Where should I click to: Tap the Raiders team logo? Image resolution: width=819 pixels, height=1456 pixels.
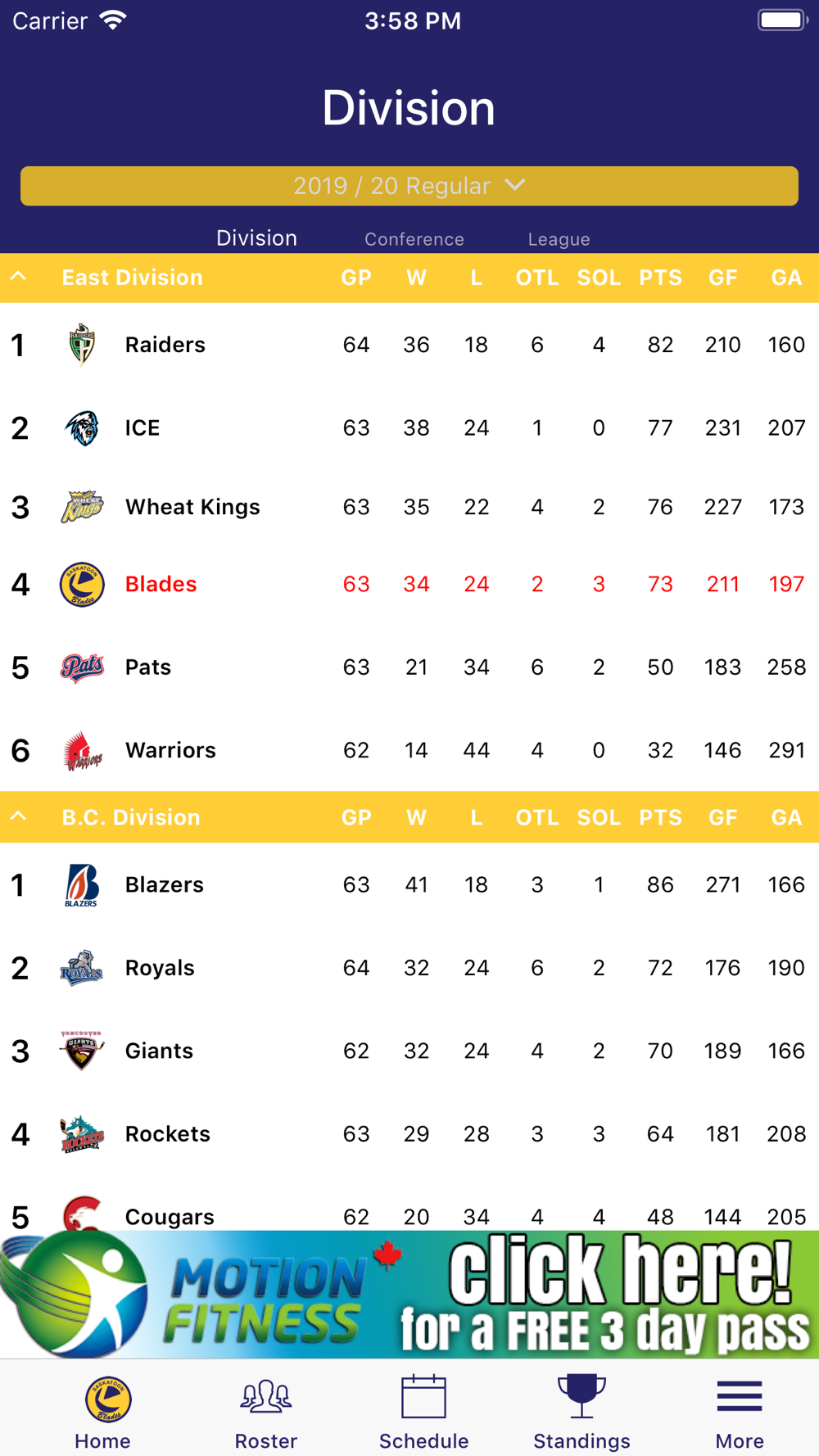82,345
